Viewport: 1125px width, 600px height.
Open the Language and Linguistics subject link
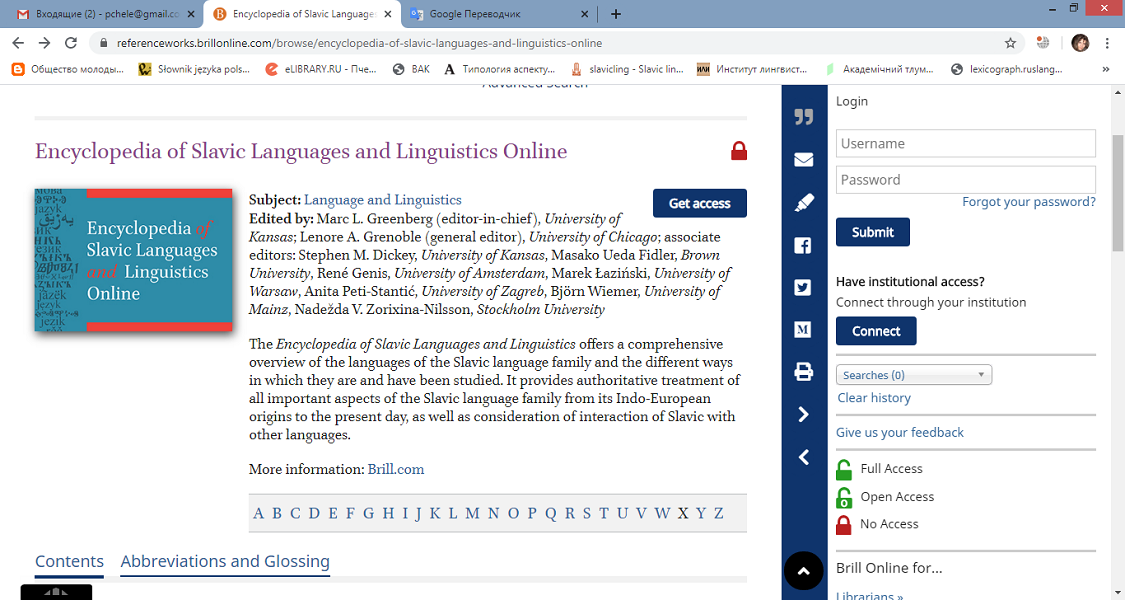[382, 200]
